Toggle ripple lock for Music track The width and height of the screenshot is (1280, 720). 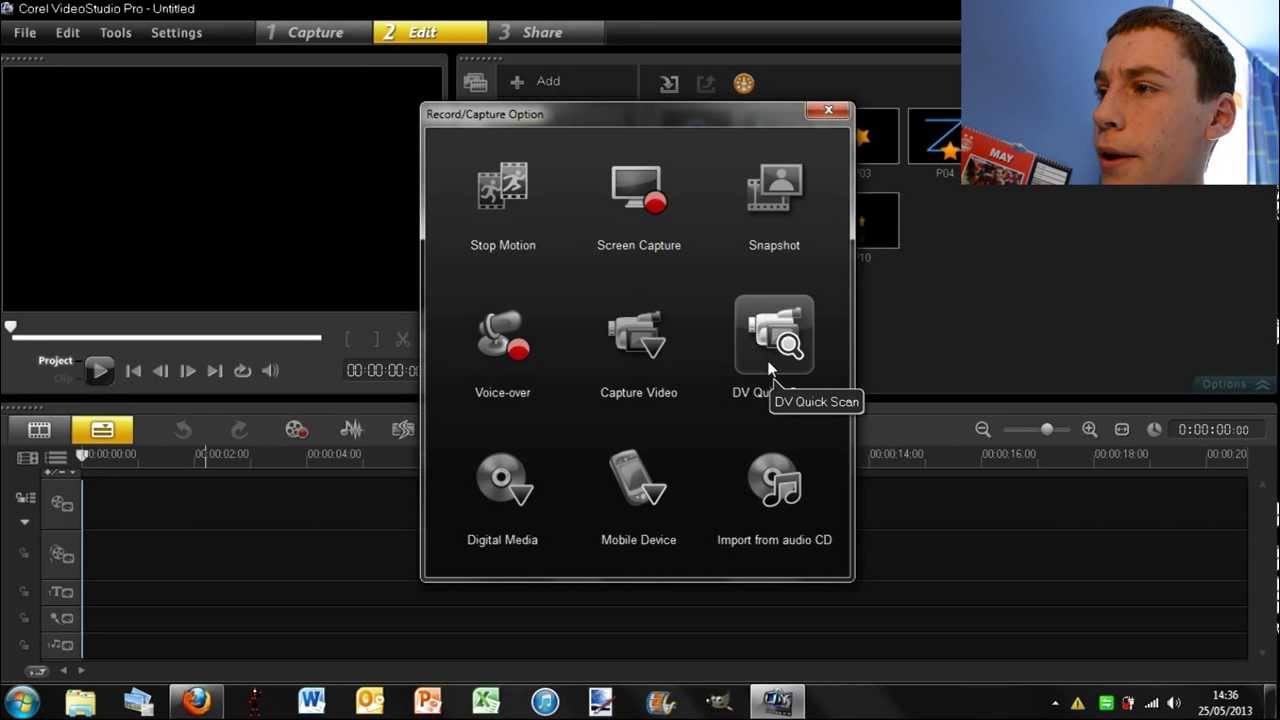click(x=24, y=645)
